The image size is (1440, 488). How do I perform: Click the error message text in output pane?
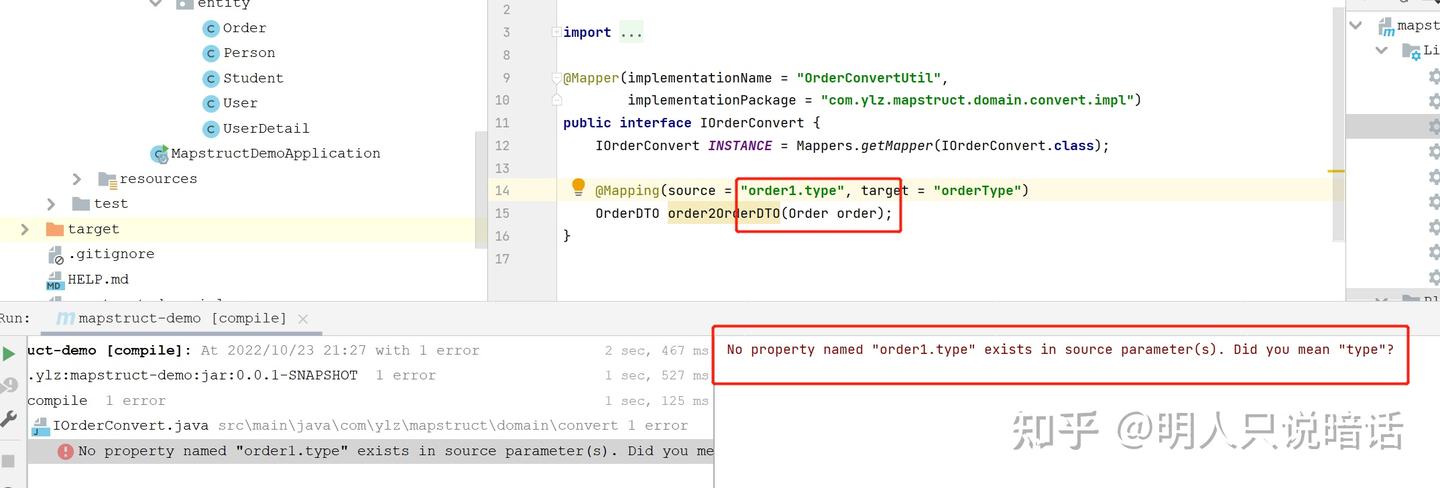1060,349
